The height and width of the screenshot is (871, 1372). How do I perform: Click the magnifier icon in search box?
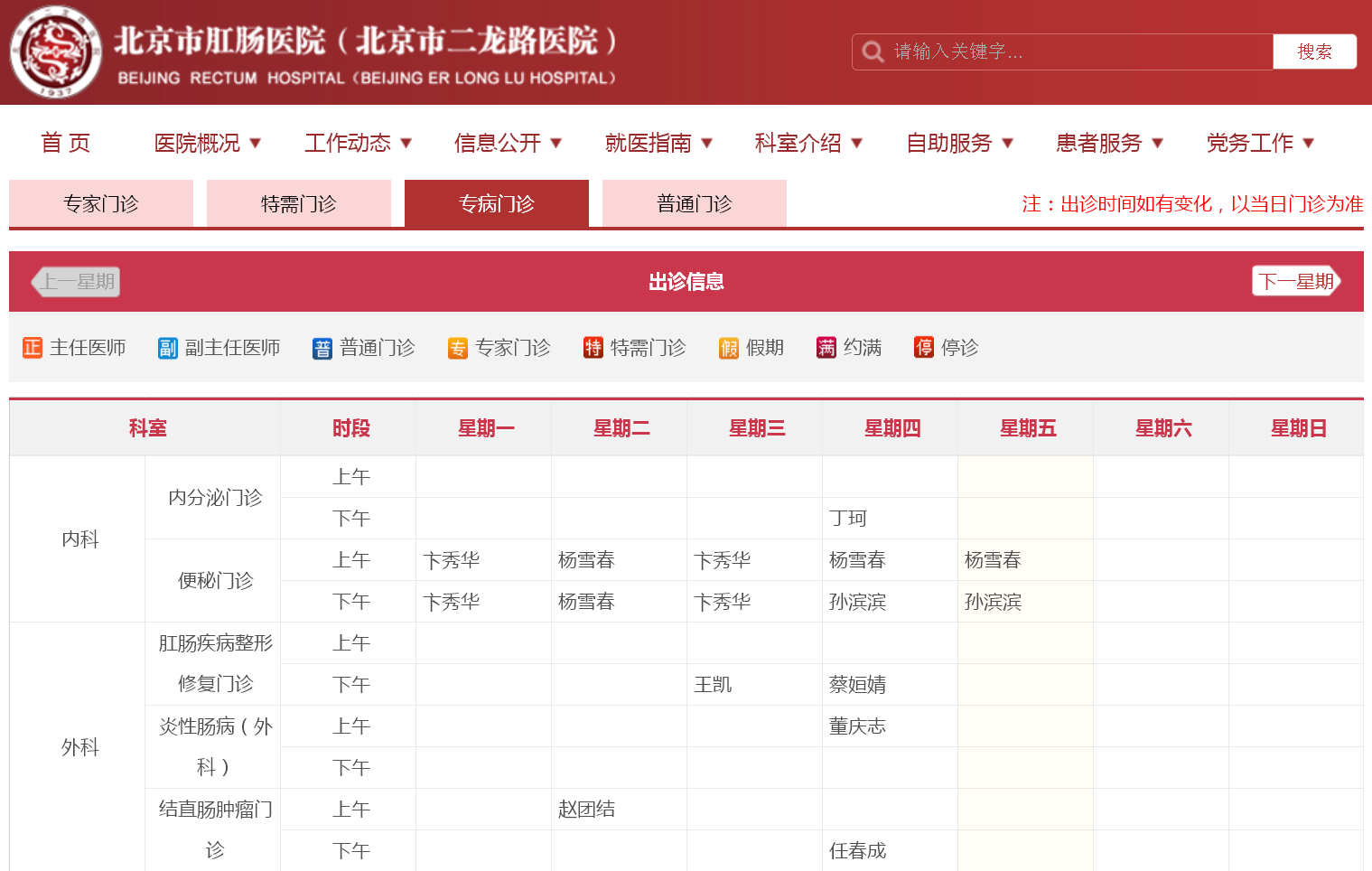[x=873, y=52]
